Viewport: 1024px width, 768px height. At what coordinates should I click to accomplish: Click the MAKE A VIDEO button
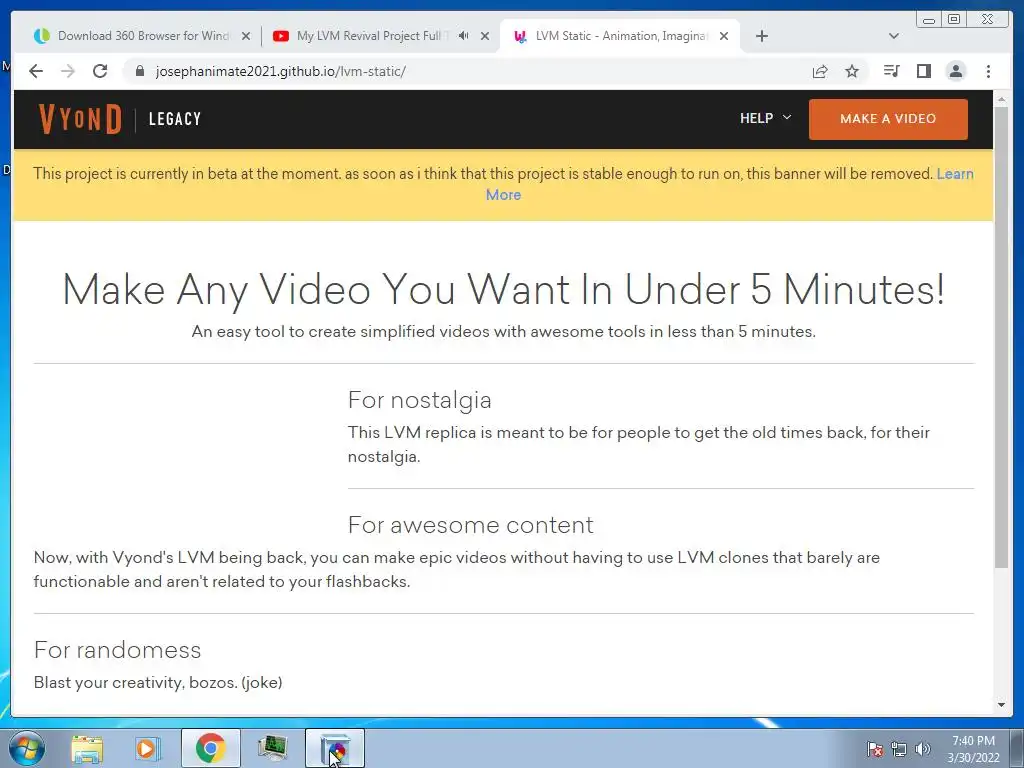(x=888, y=119)
